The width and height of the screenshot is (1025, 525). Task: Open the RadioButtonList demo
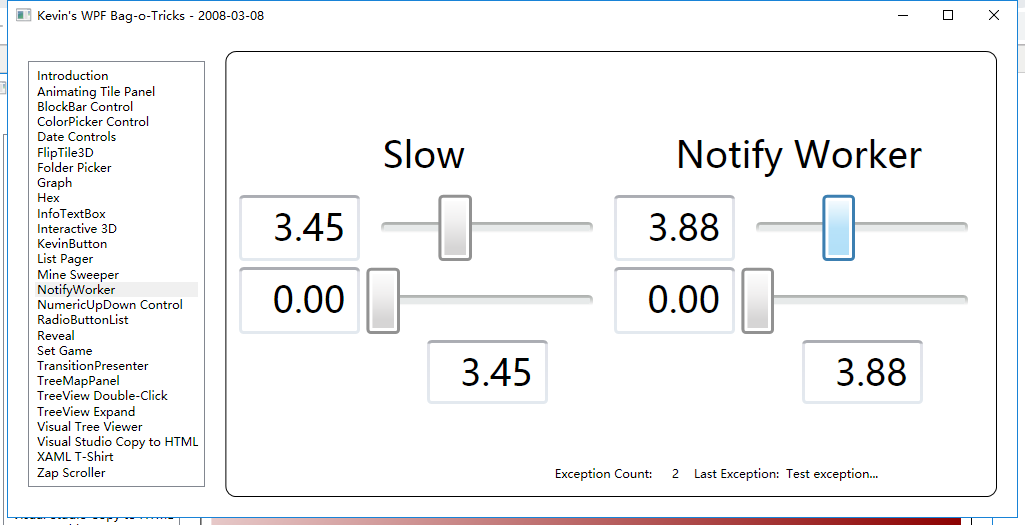pos(83,321)
